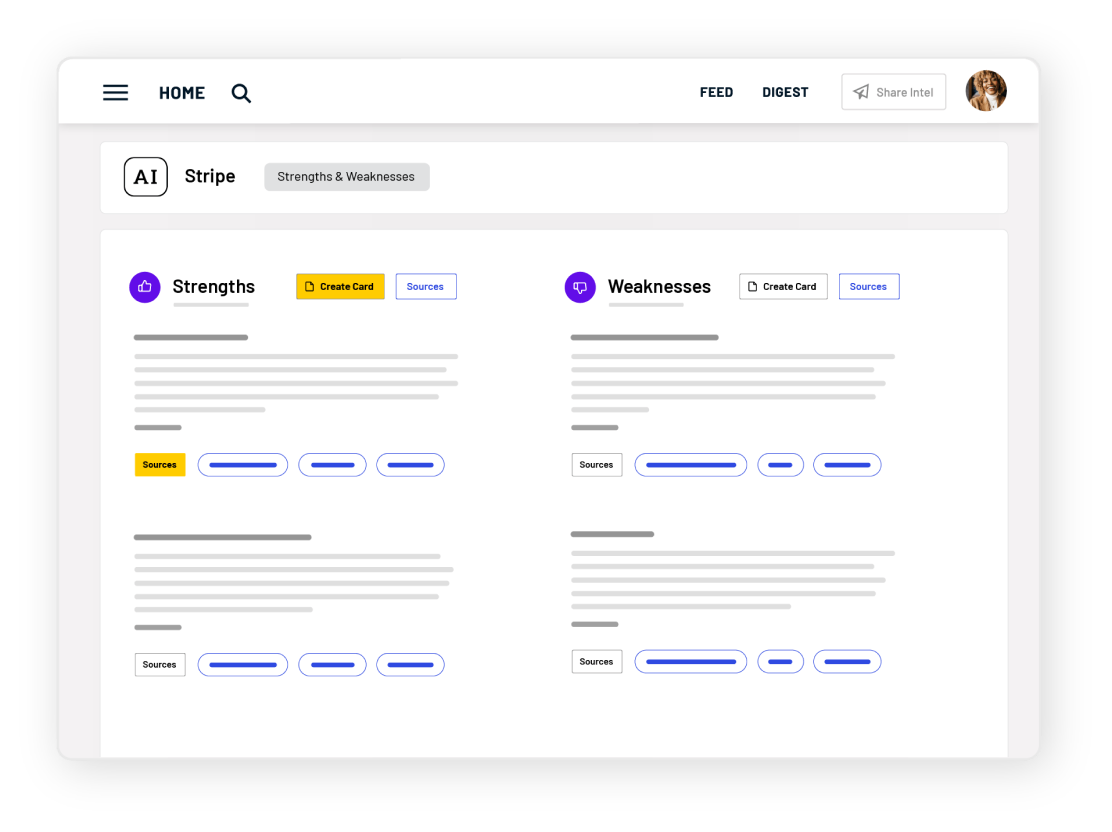Open the DIGEST page
The width and height of the screenshot is (1112, 832).
coord(785,92)
